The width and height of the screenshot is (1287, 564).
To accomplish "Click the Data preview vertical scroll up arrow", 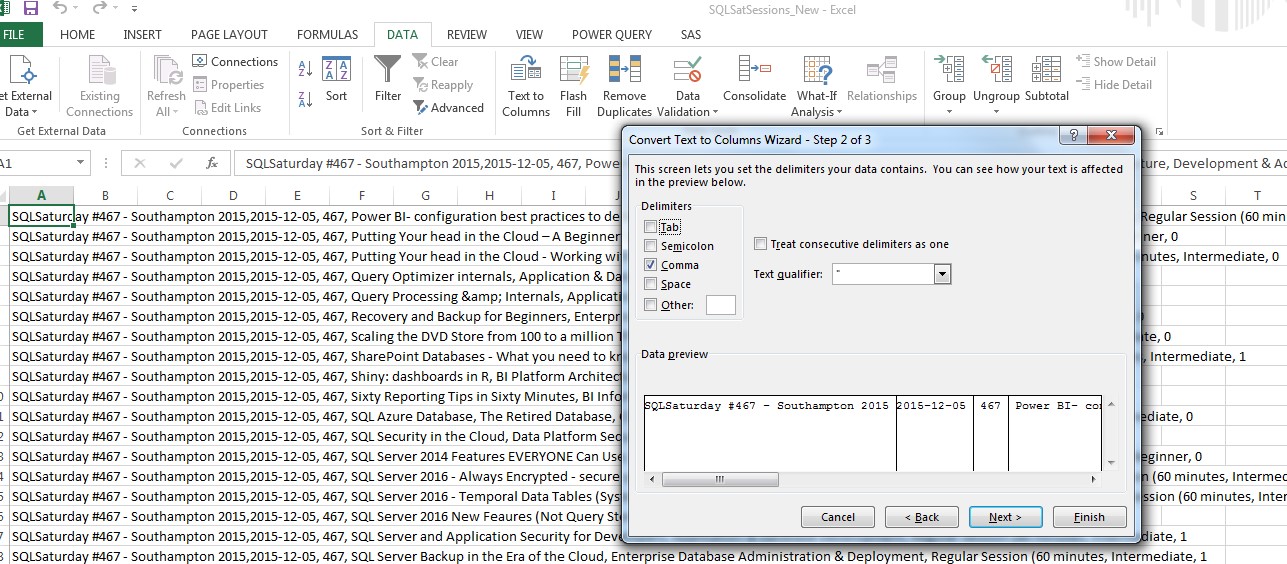I will pyautogui.click(x=1111, y=405).
